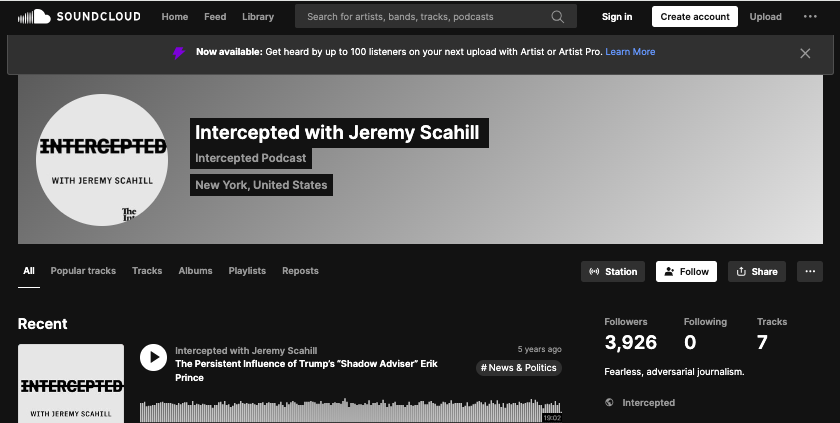
Task: Click the New York, United States location
Action: click(261, 185)
